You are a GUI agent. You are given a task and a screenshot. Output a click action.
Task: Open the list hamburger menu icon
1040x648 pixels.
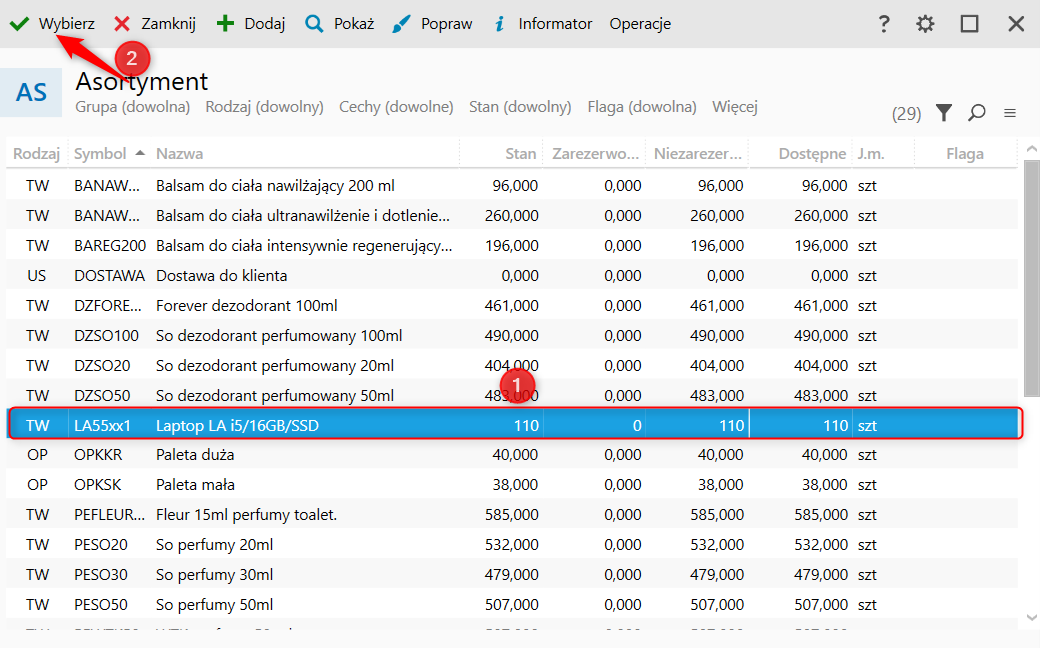pos(1009,113)
